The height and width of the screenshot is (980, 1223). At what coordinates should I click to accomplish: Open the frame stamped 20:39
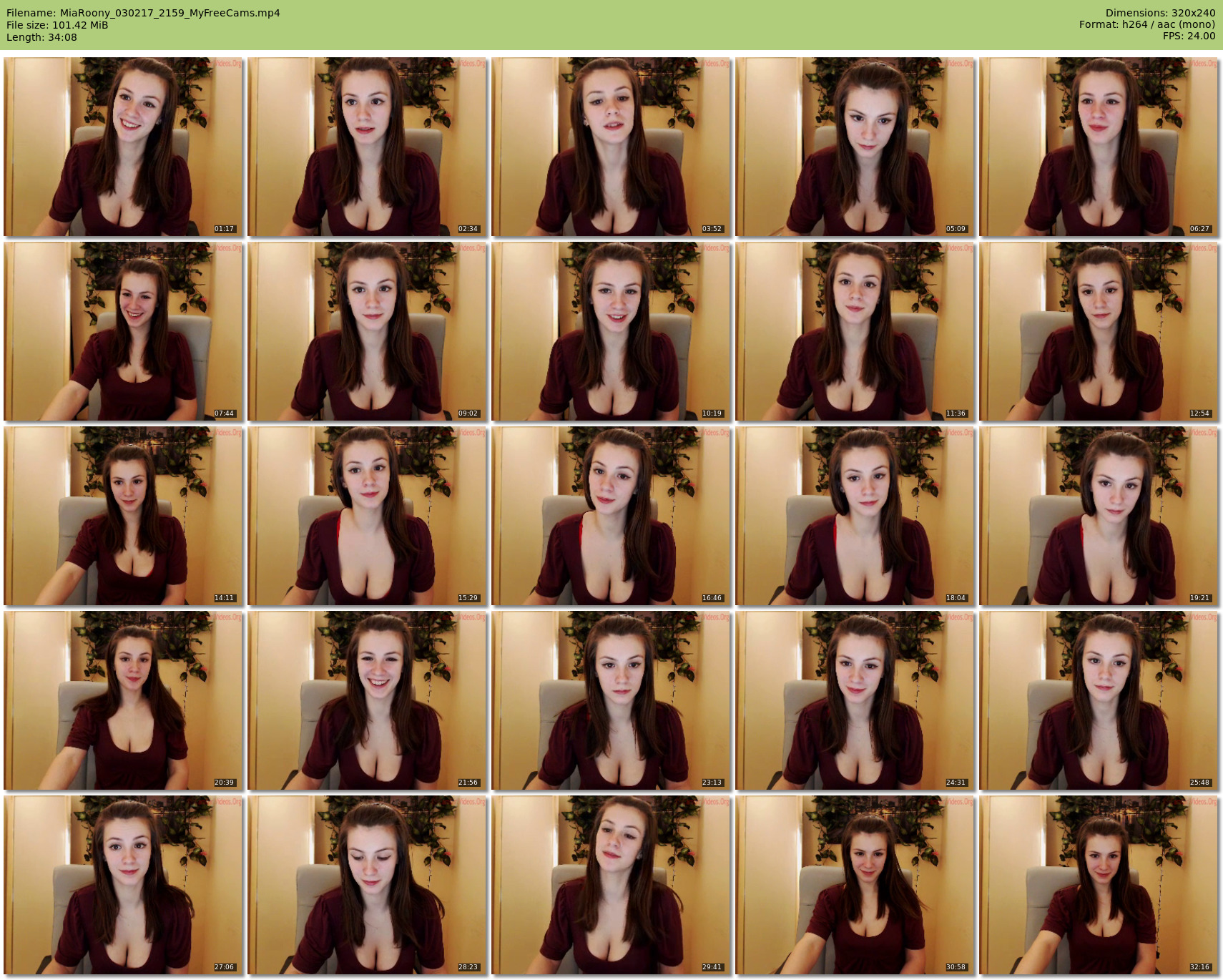pos(123,700)
